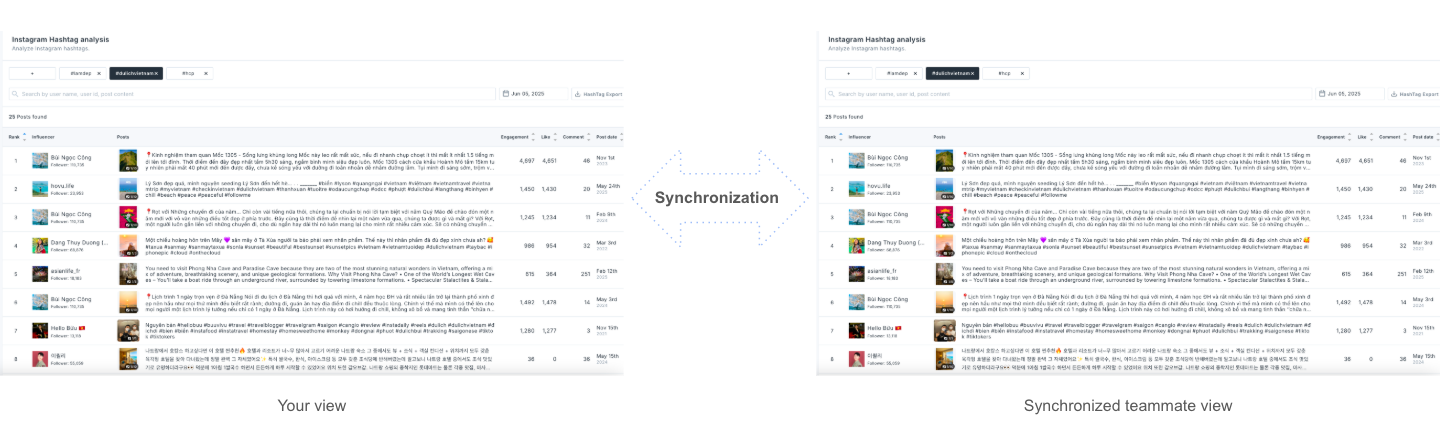Image resolution: width=1440 pixels, height=446 pixels.
Task: Remove #hcp tag in Synchronized teammate view
Action: tap(1022, 73)
